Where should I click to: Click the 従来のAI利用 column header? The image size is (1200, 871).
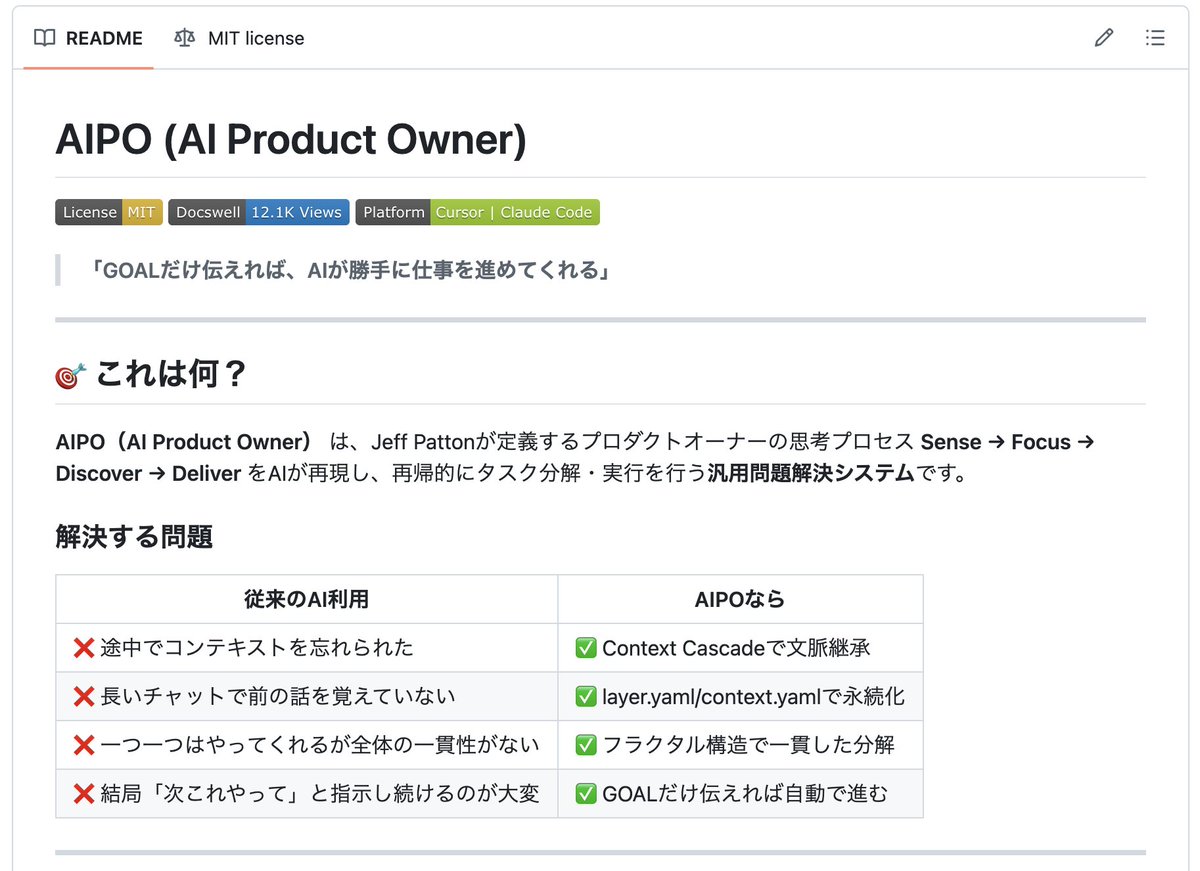(x=307, y=599)
